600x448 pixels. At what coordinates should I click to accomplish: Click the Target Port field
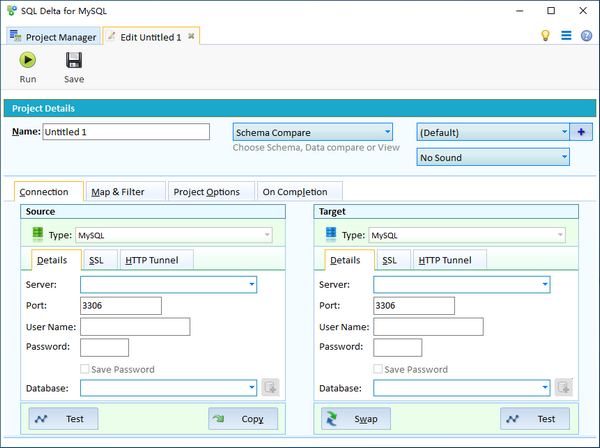[x=414, y=305]
